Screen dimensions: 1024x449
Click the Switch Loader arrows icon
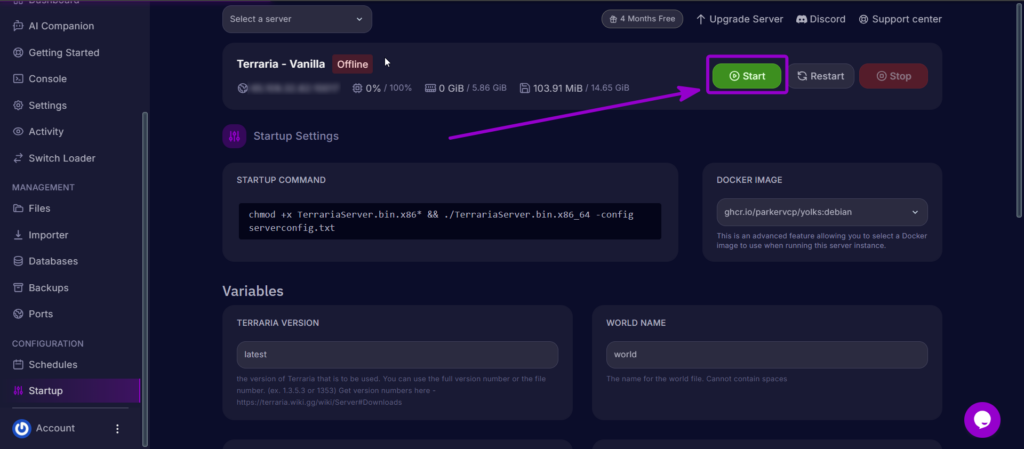[x=18, y=158]
